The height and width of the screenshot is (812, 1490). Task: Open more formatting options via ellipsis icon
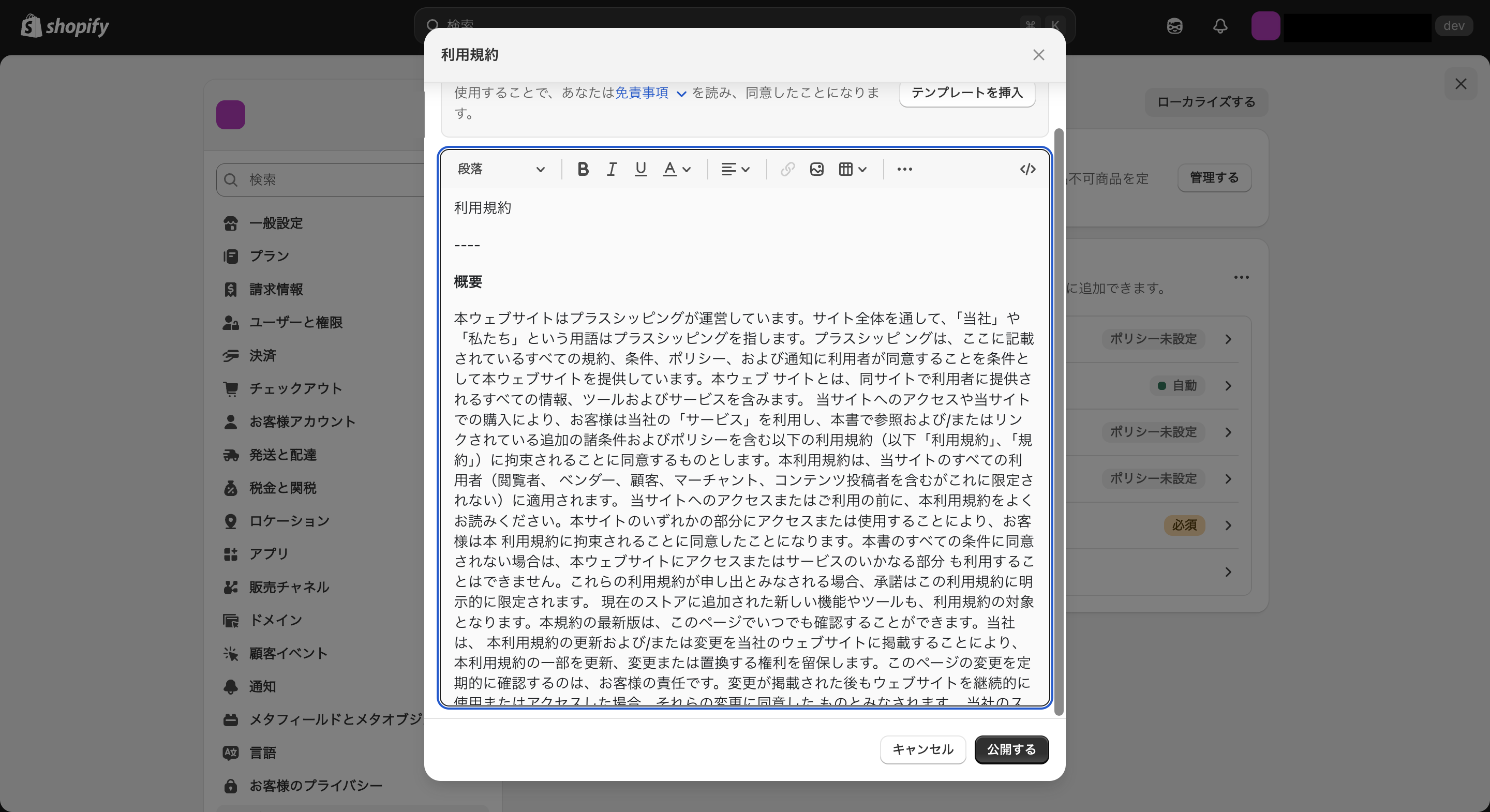(x=905, y=169)
